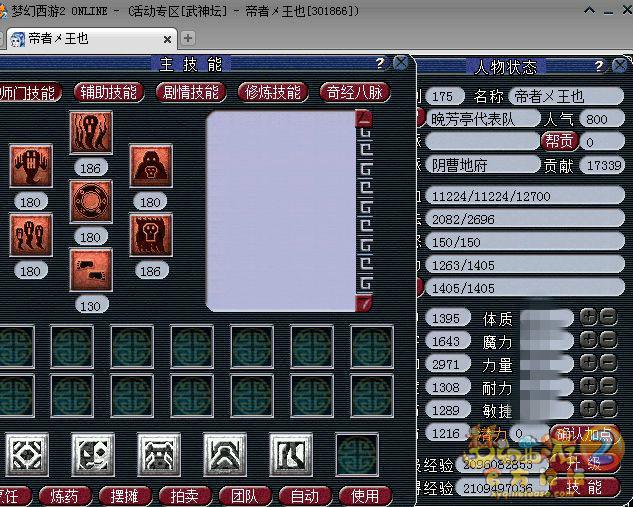The width and height of the screenshot is (633, 507).
Task: Click the 团队 button
Action: pos(245,496)
